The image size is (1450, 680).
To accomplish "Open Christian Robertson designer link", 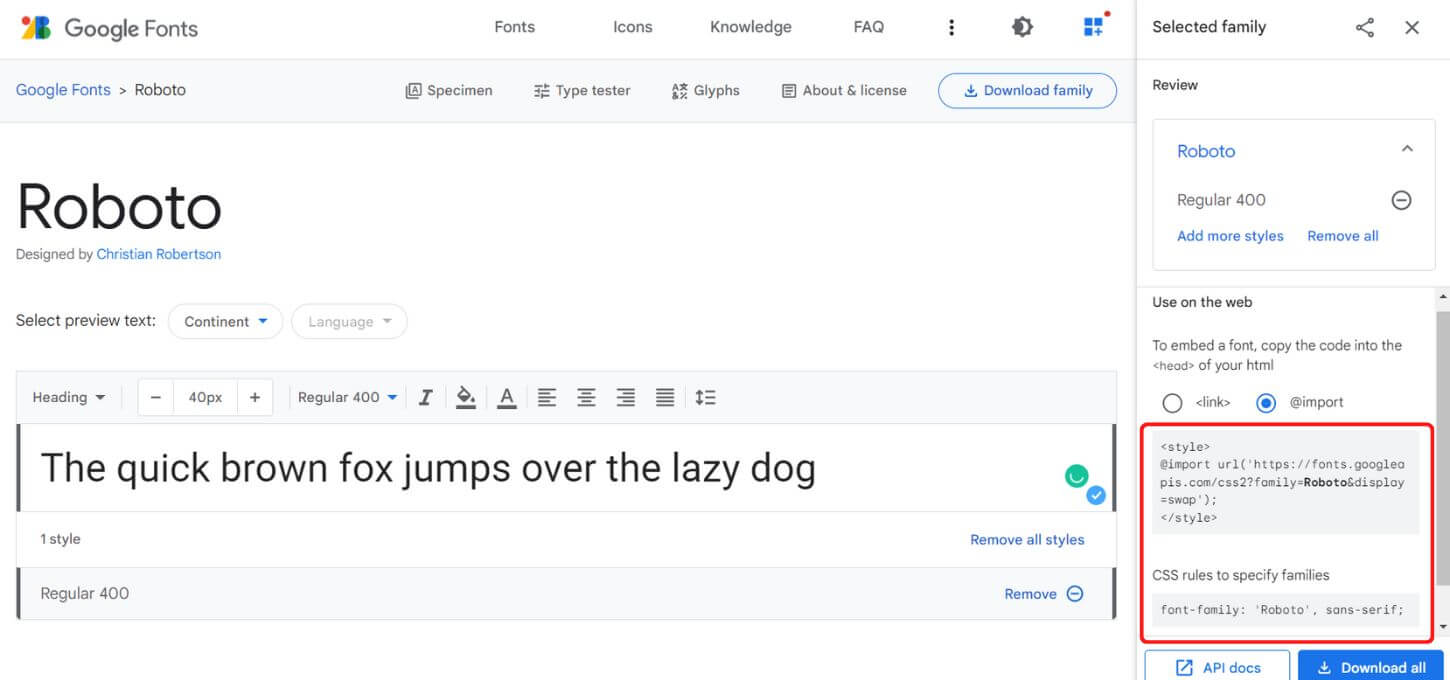I will (159, 254).
